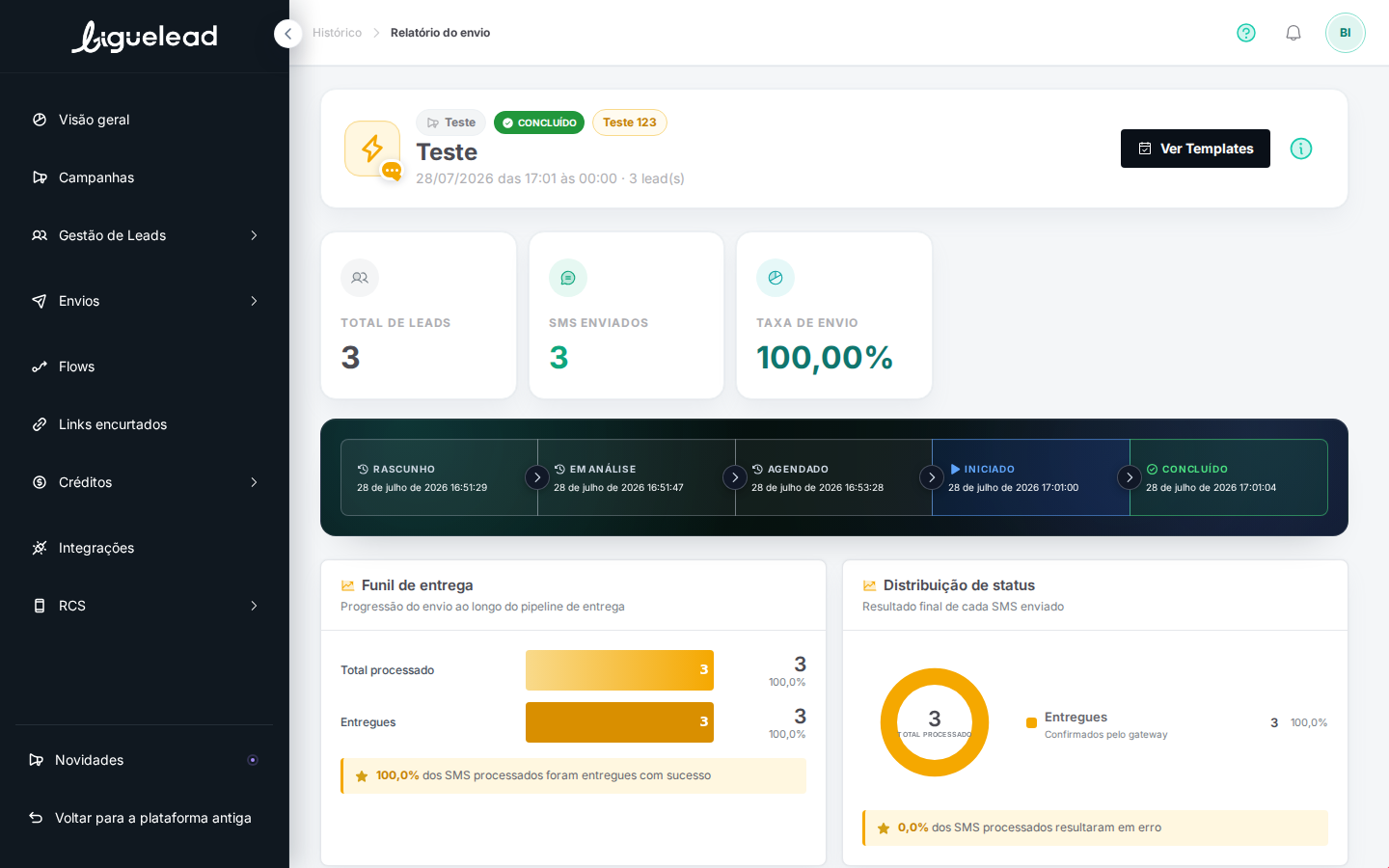Click the Funil de entrega chart icon
The width and height of the screenshot is (1389, 868).
pos(347,585)
